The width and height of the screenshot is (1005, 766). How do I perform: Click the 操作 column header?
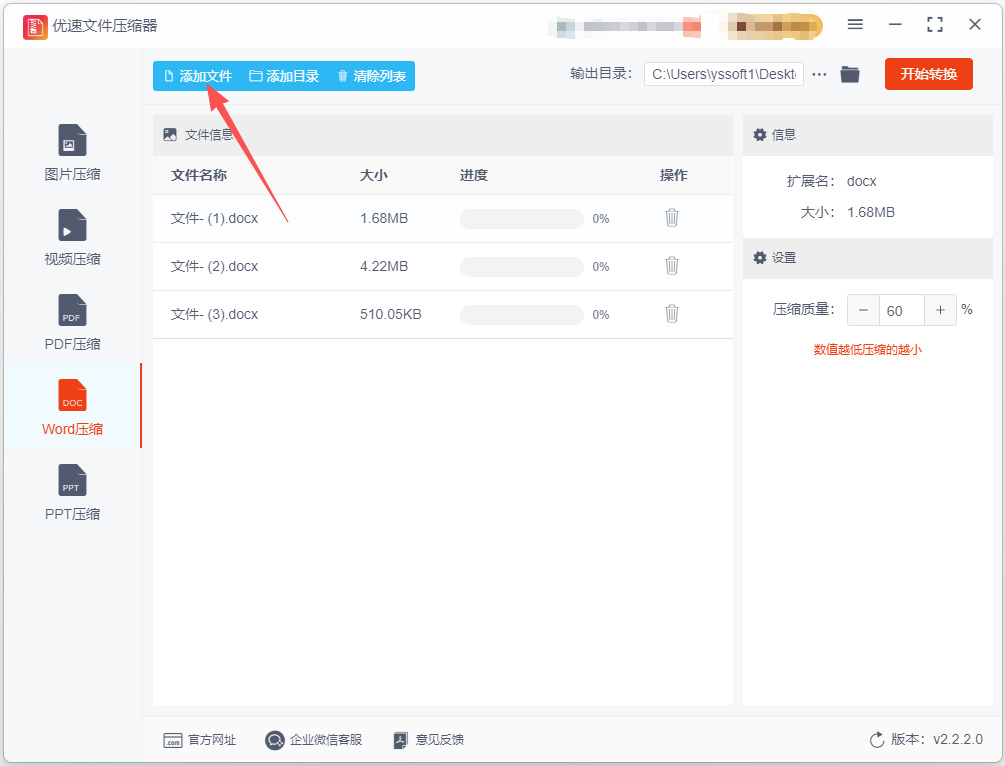(x=674, y=175)
